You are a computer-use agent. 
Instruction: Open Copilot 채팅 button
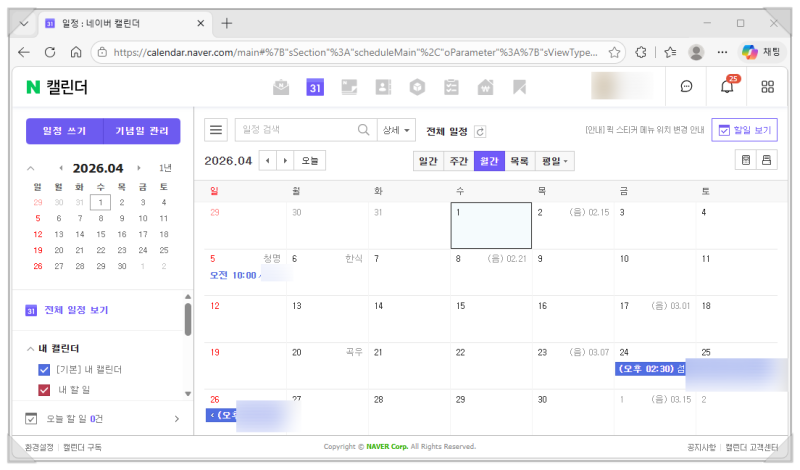[x=761, y=52]
